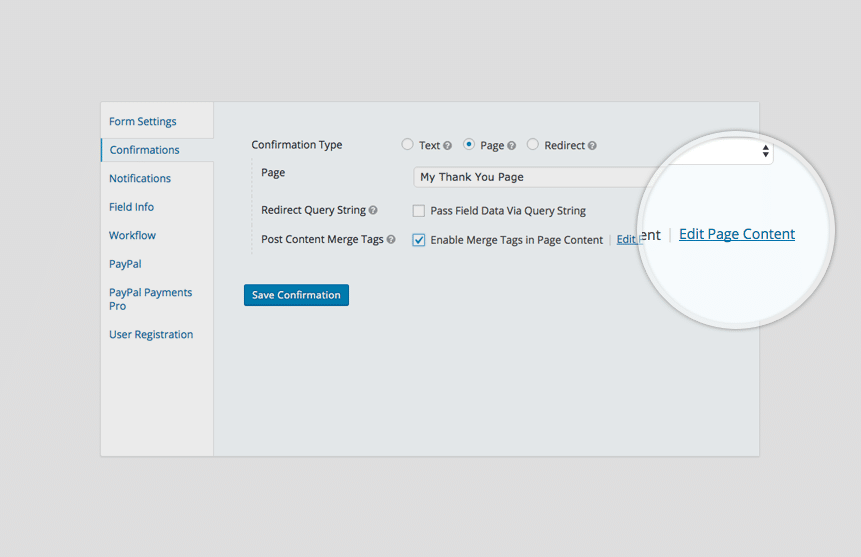
Task: Uncheck Enable Merge Tags in Page Content
Action: 419,240
